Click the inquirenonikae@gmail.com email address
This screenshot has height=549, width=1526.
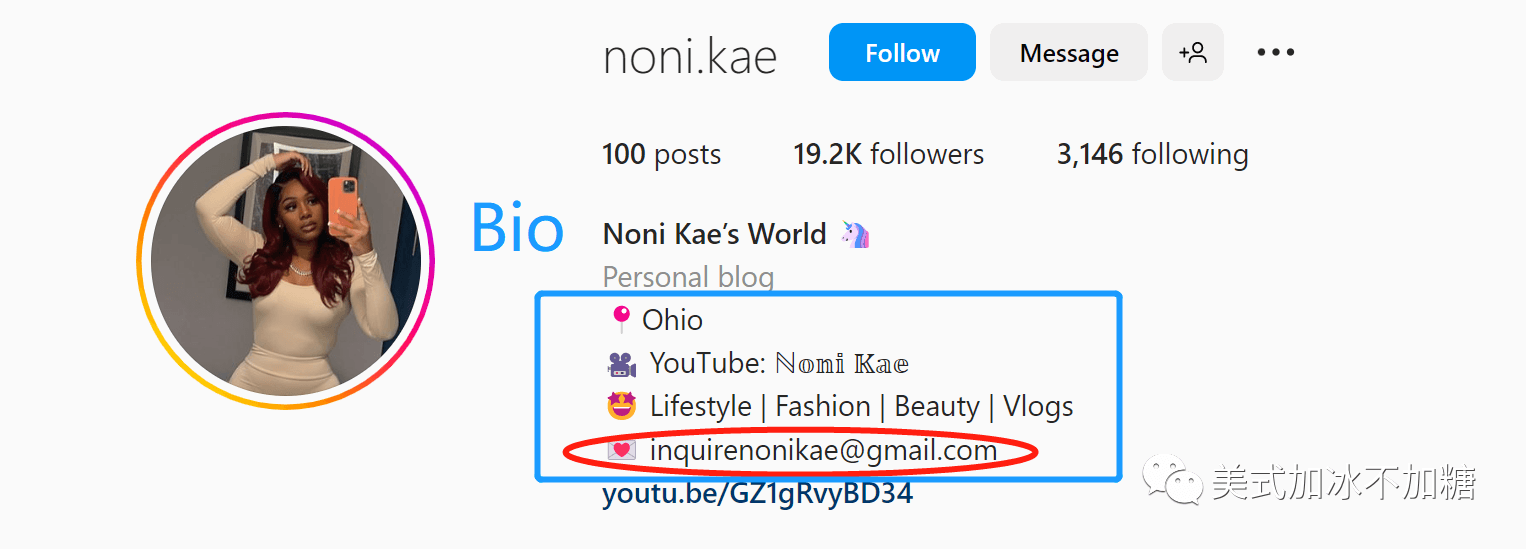pyautogui.click(x=823, y=451)
